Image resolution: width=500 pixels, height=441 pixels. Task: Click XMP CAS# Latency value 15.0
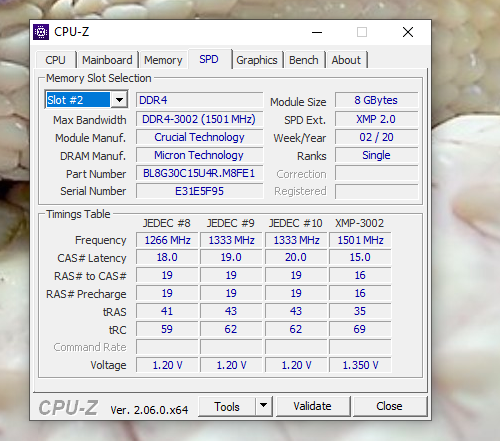tap(360, 257)
